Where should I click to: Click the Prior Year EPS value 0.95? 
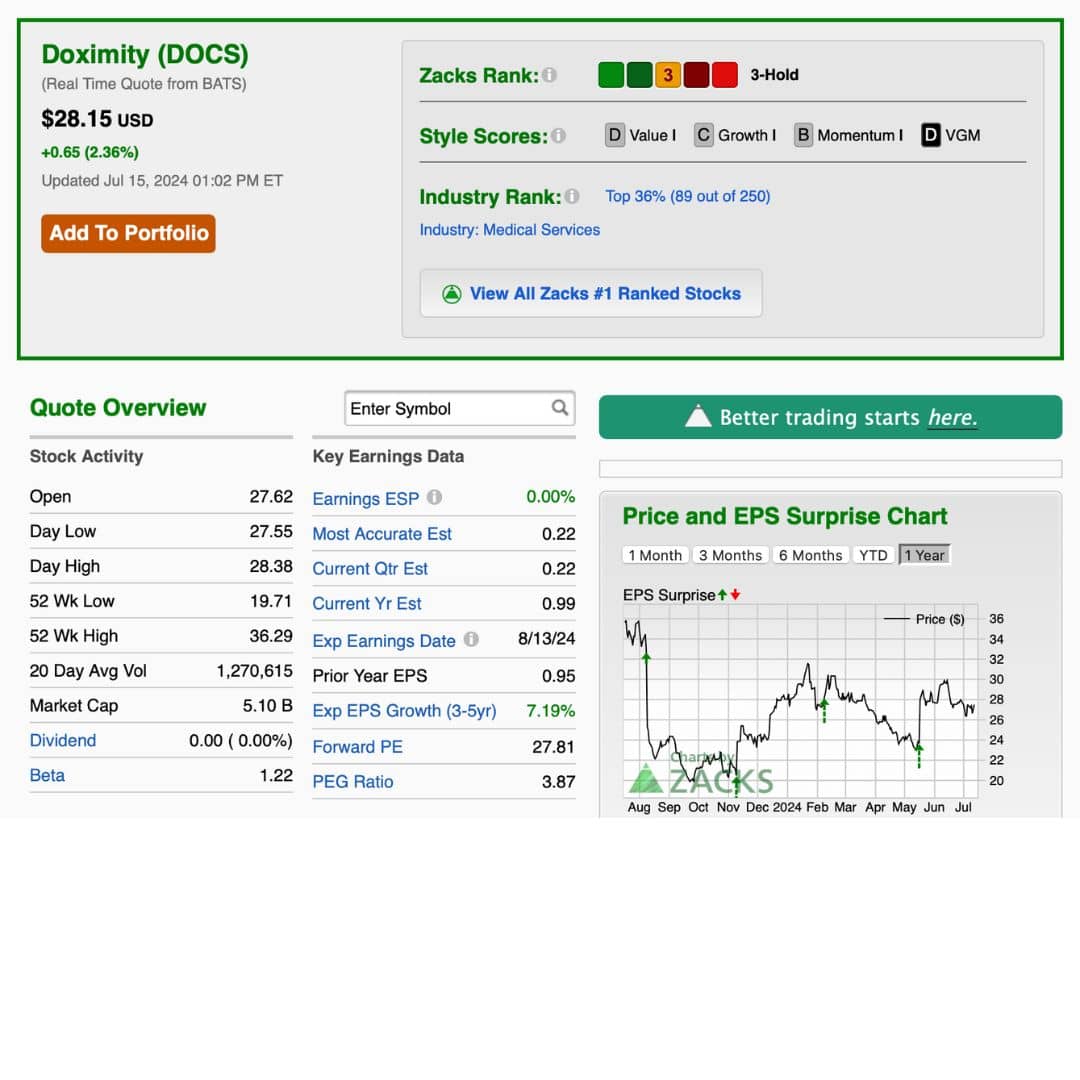tap(558, 676)
